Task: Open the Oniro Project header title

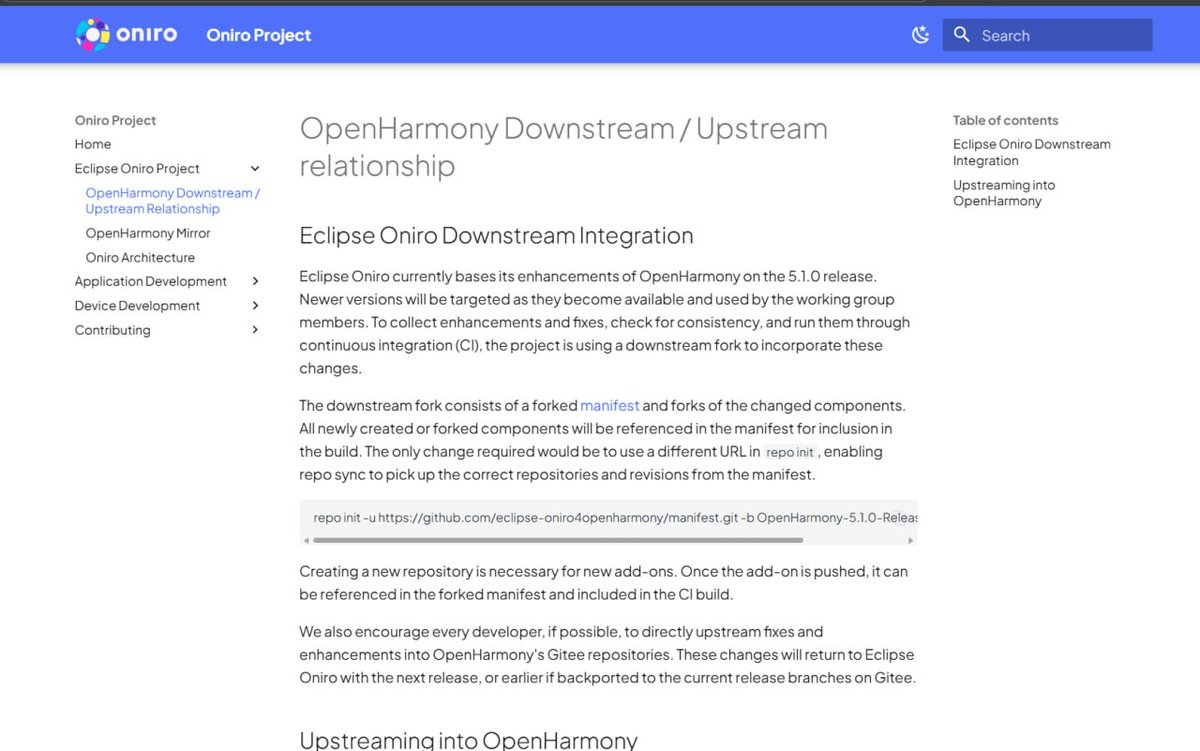Action: 258,35
